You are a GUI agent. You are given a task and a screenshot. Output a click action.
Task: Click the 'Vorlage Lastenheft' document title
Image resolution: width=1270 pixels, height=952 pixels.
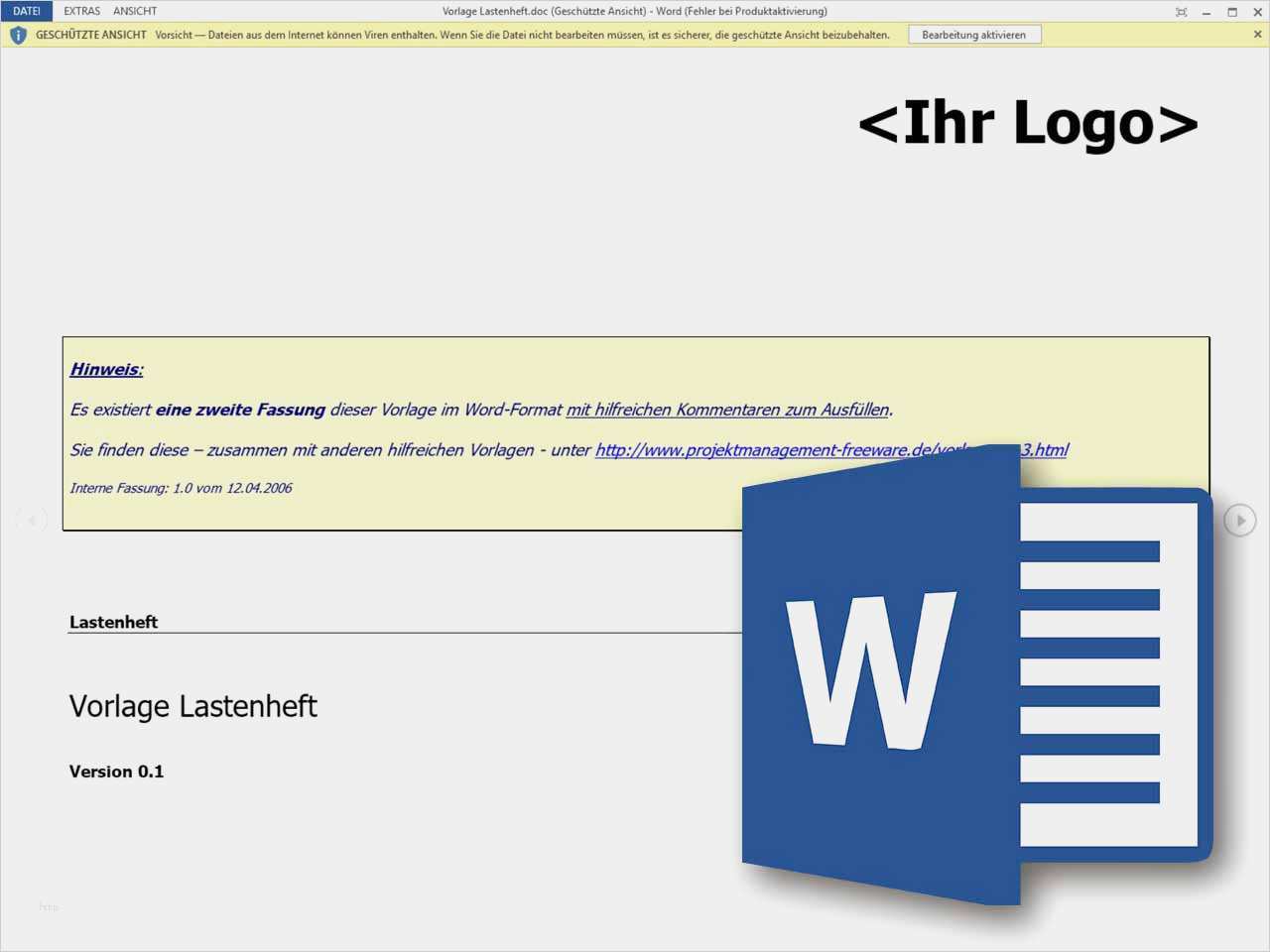coord(193,706)
